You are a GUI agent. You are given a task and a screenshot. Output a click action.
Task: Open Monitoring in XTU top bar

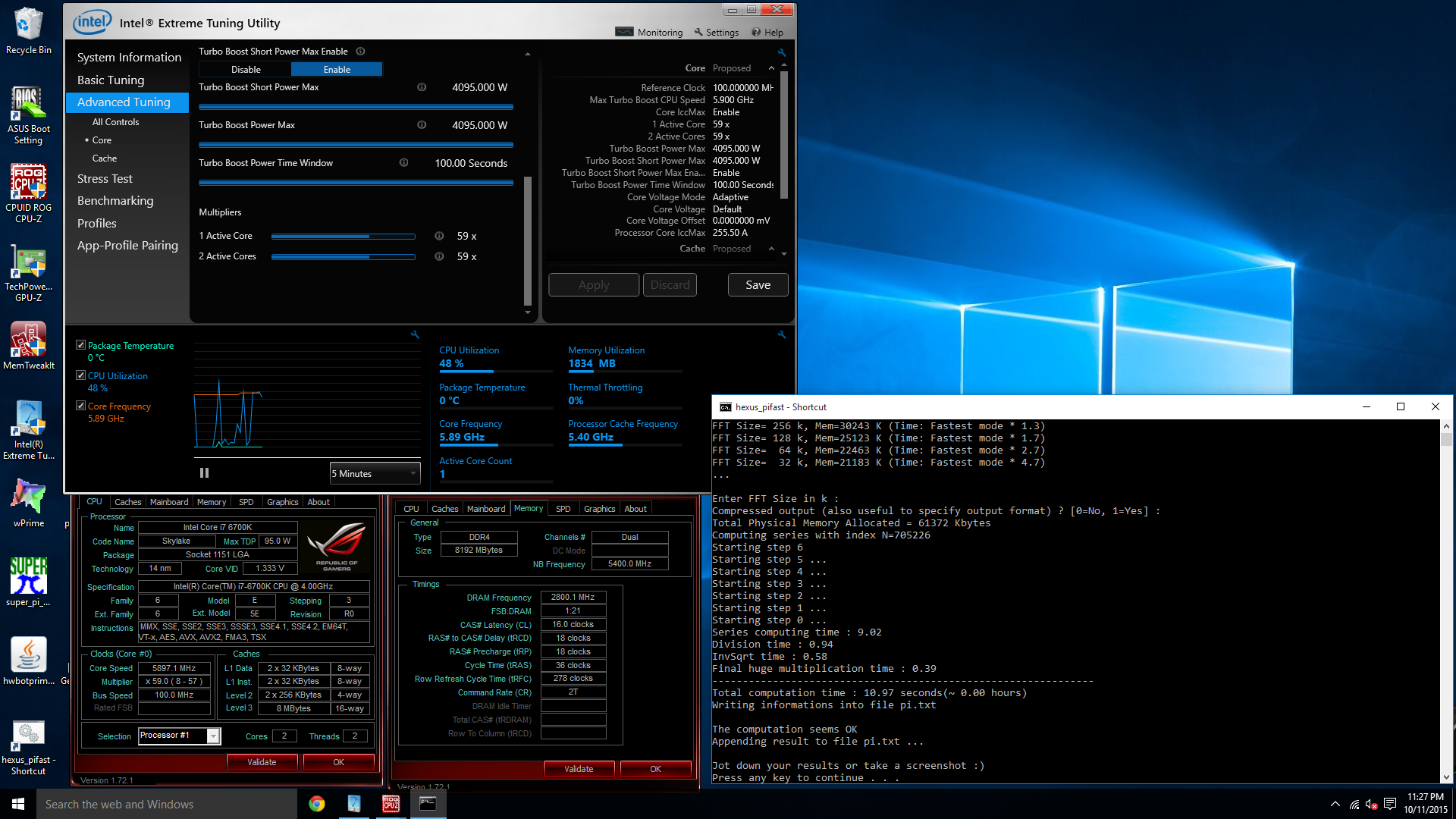(649, 33)
